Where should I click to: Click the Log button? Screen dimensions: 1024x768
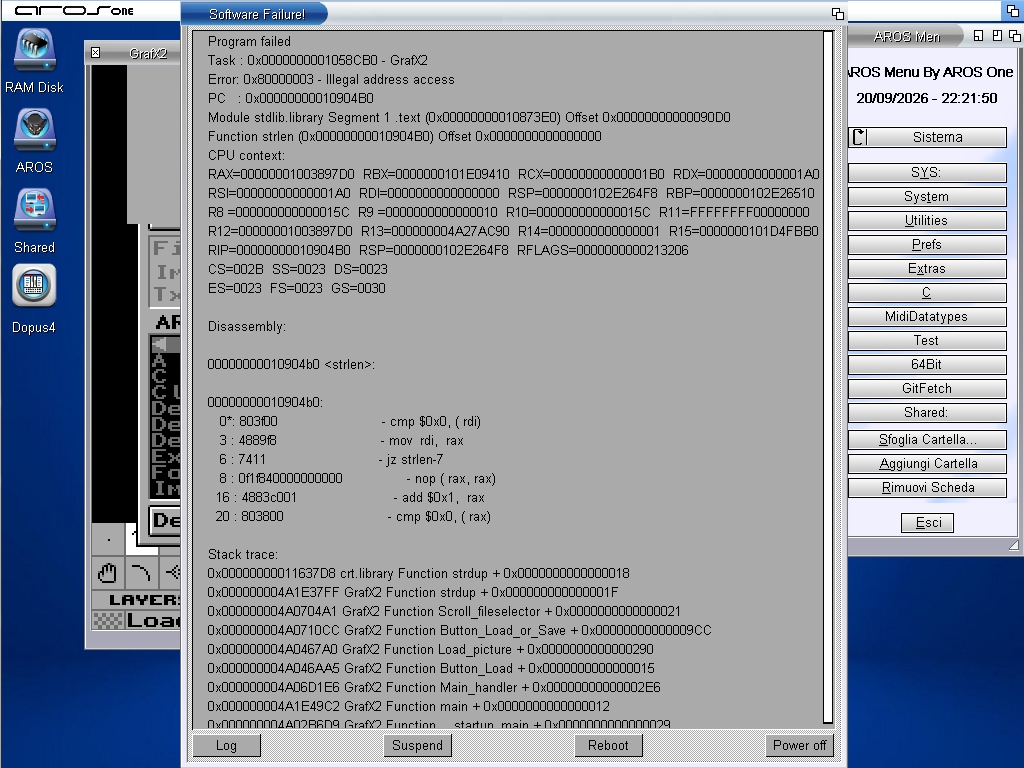[226, 745]
